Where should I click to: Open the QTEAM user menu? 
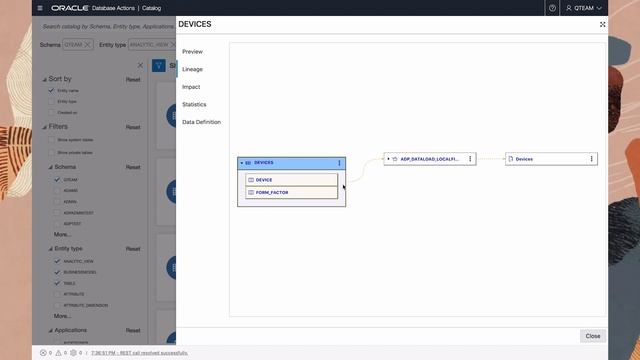pyautogui.click(x=584, y=8)
